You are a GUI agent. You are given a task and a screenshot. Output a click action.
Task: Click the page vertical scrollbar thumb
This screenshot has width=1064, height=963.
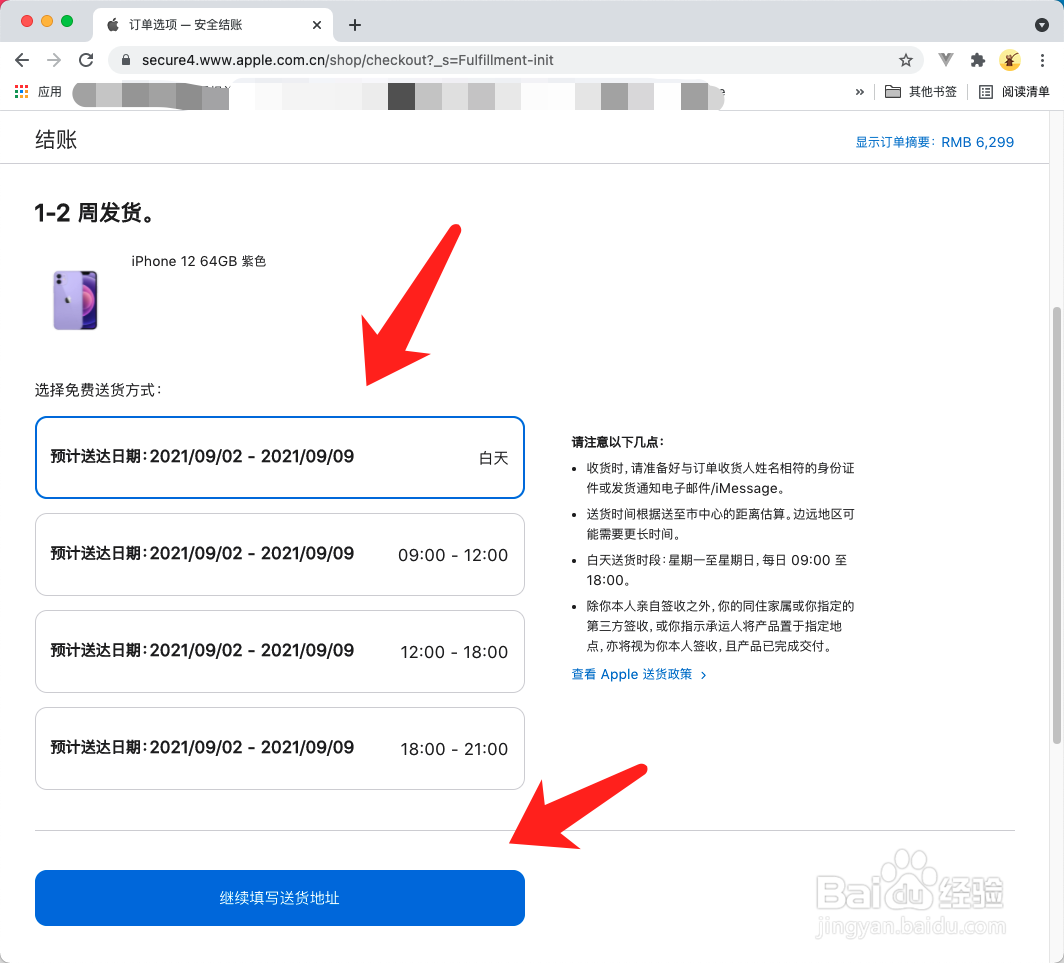(x=1057, y=525)
